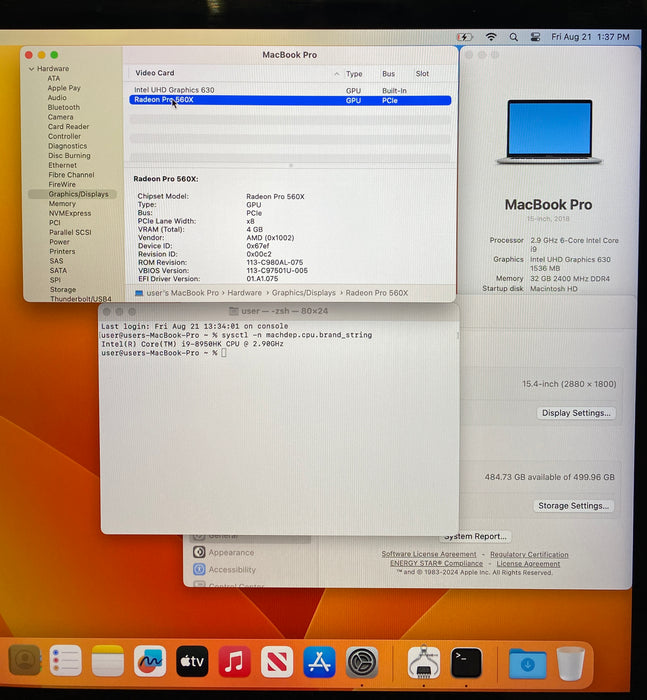
Task: Click the Slot column header
Action: pyautogui.click(x=422, y=74)
